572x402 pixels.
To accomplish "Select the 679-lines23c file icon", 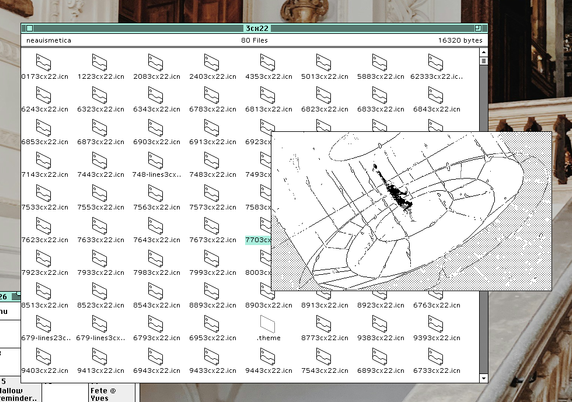I will (x=43, y=324).
